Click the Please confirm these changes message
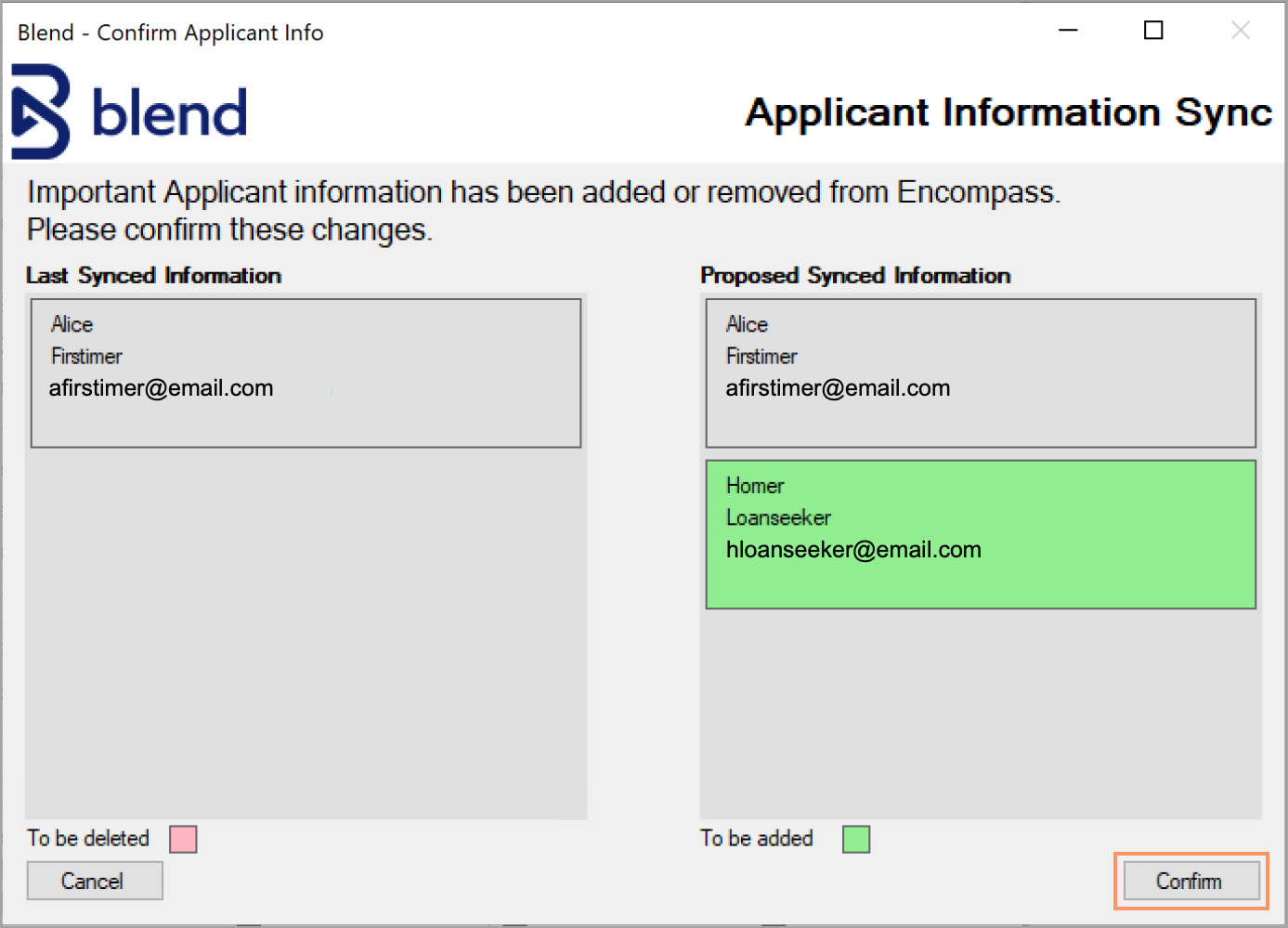Viewport: 1288px width, 928px height. pos(229,229)
